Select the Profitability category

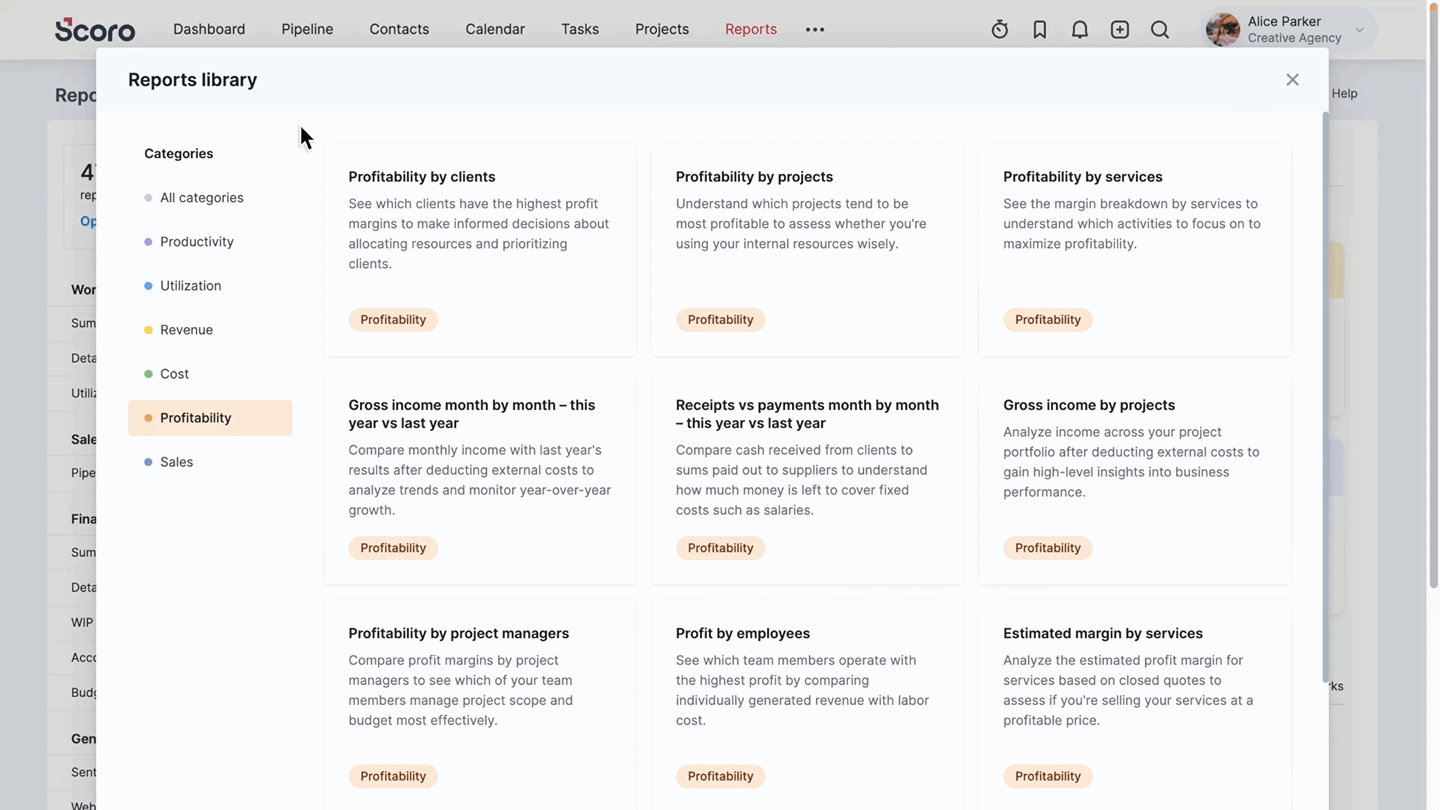(x=210, y=418)
